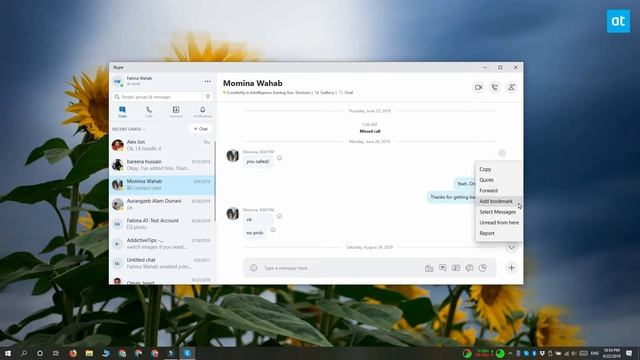
Task: Open Gallery link under Momina Wahab header
Action: click(x=324, y=93)
